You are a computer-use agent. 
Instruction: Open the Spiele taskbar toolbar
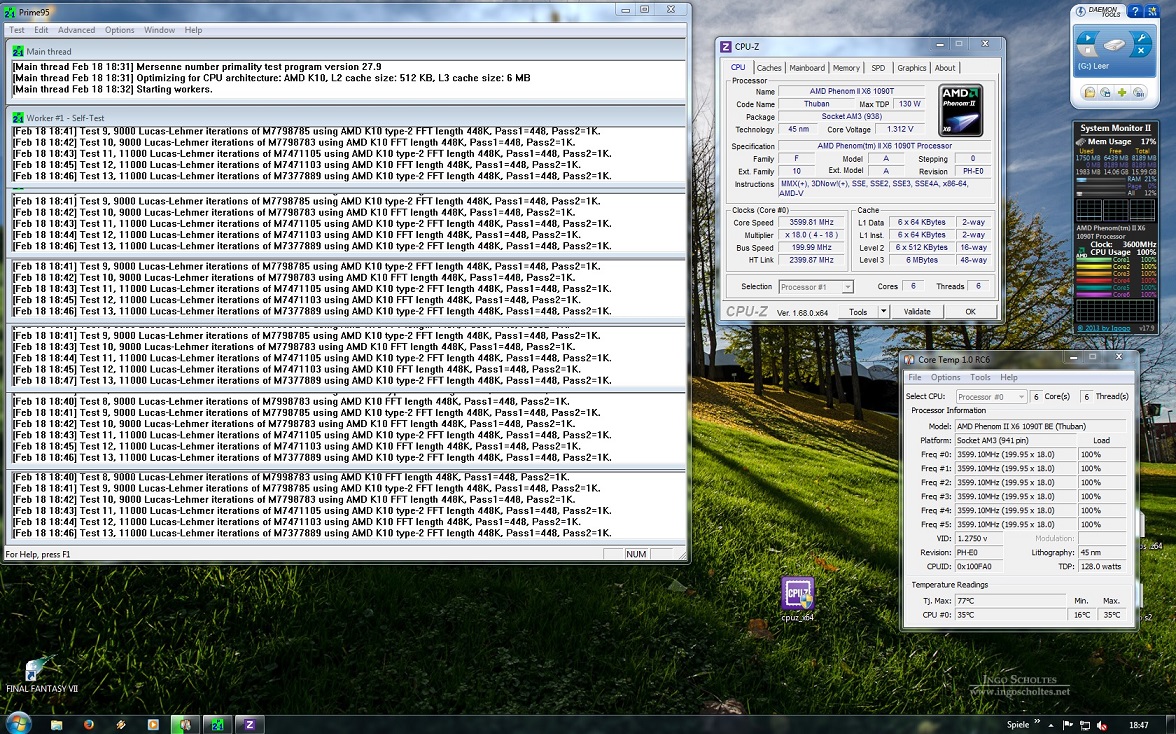tap(1018, 724)
